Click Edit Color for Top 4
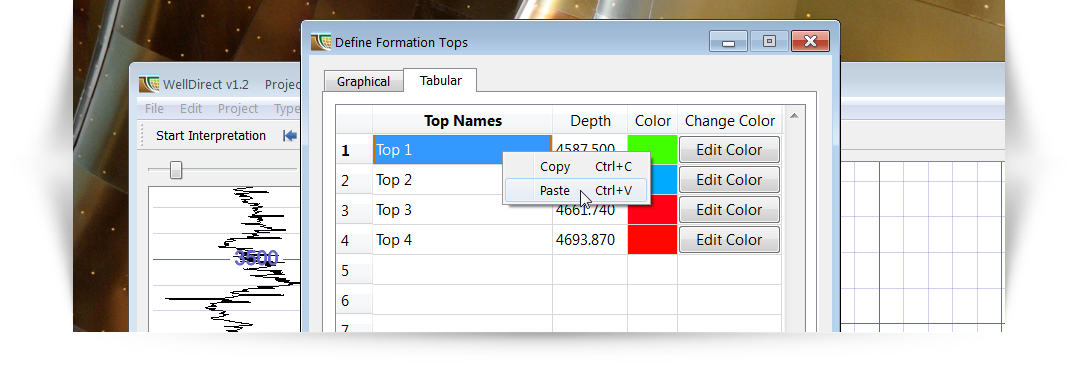The height and width of the screenshot is (370, 1078). tap(729, 240)
